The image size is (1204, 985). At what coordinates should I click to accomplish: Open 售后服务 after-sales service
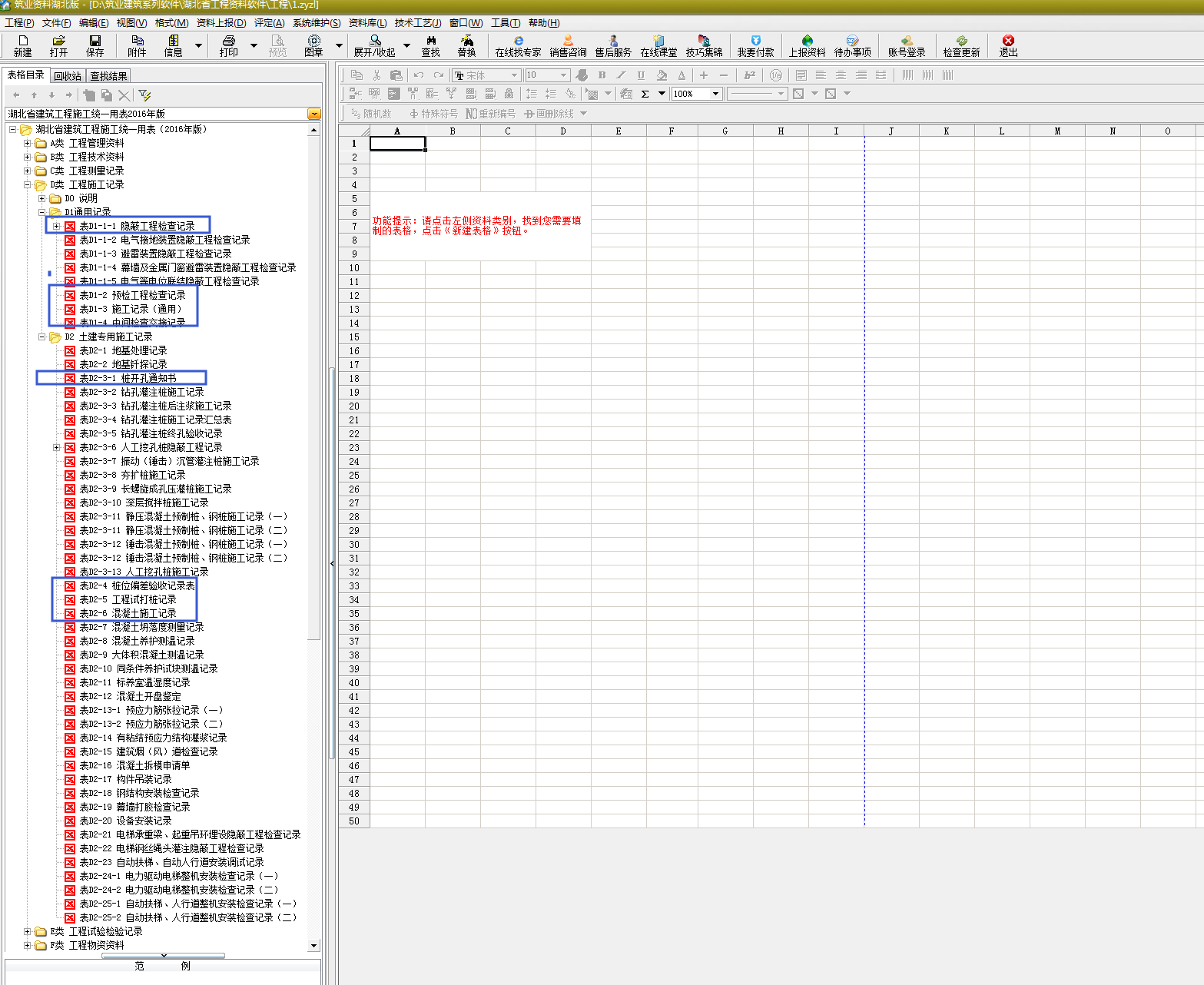point(613,45)
